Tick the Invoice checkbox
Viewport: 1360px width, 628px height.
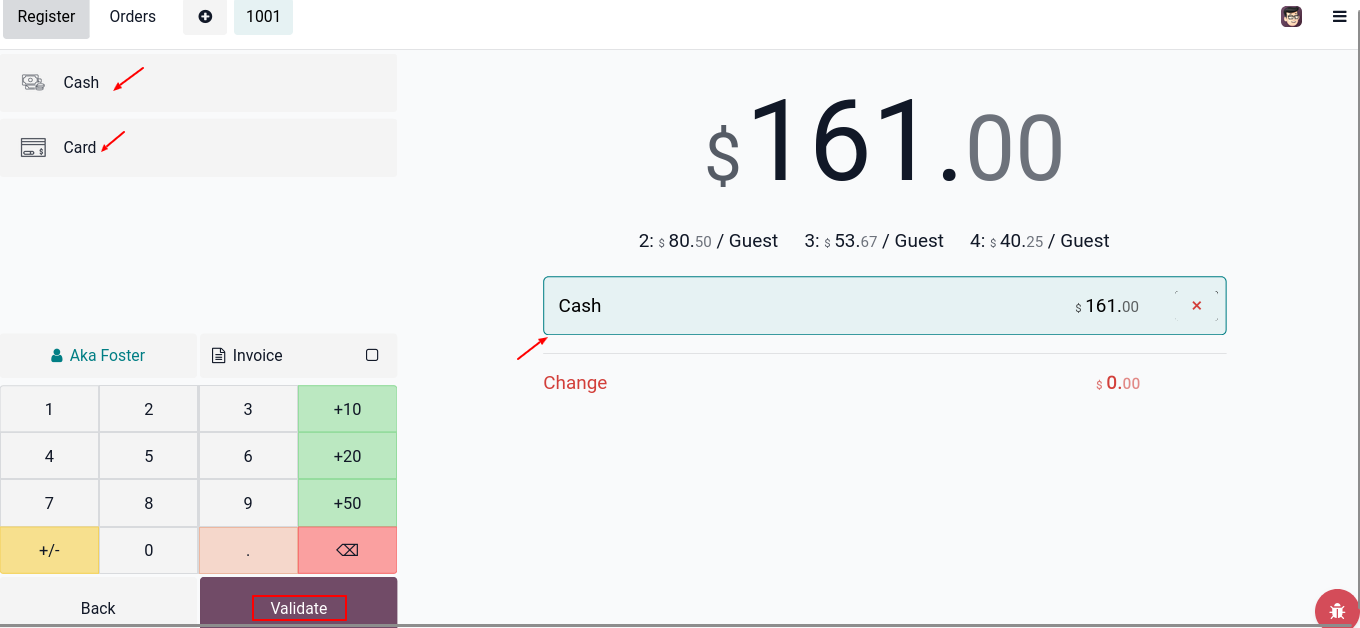pyautogui.click(x=372, y=356)
